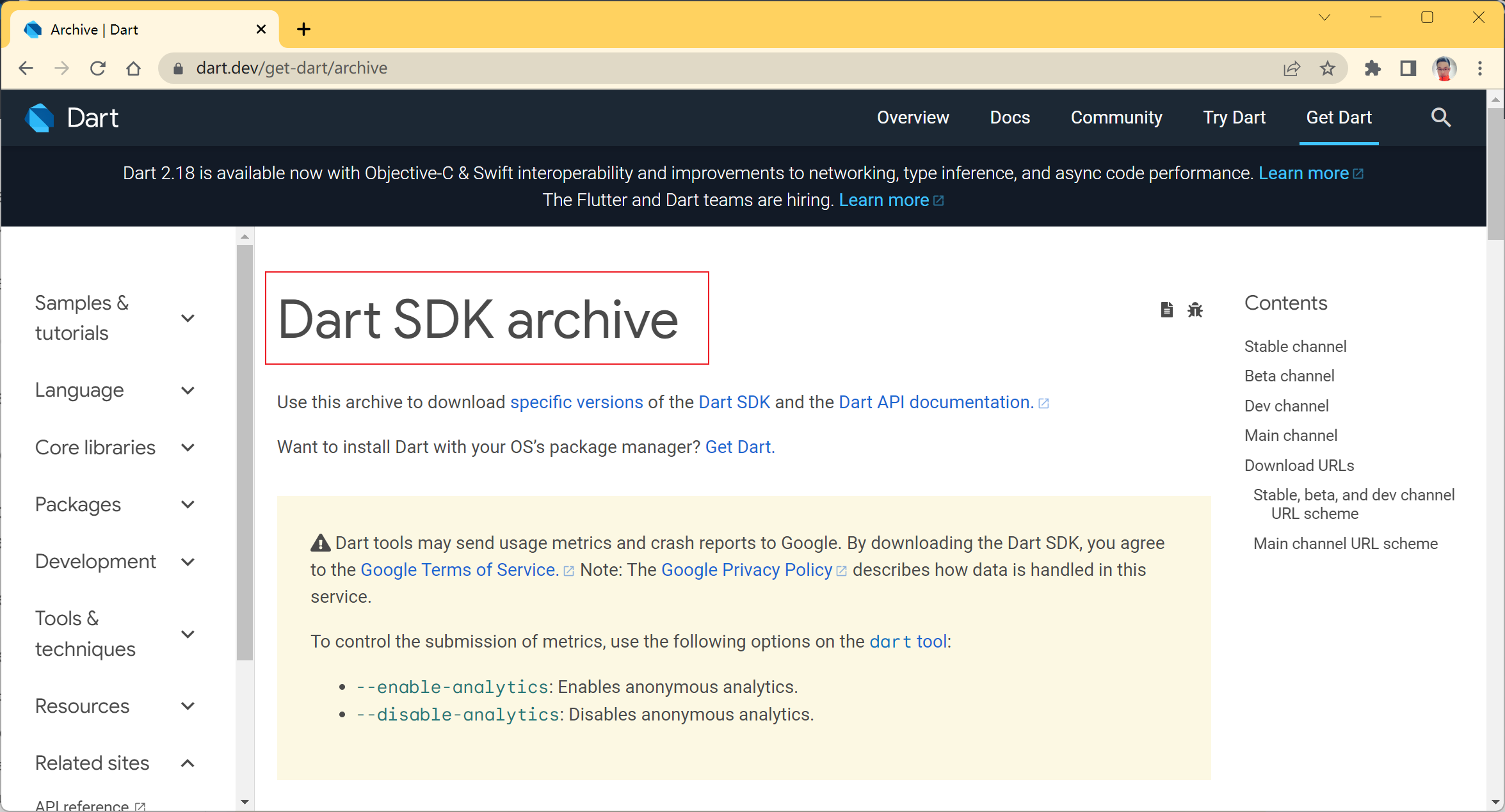Viewport: 1505px width, 812px height.
Task: Jump to Main channel in Contents
Action: [x=1290, y=436]
